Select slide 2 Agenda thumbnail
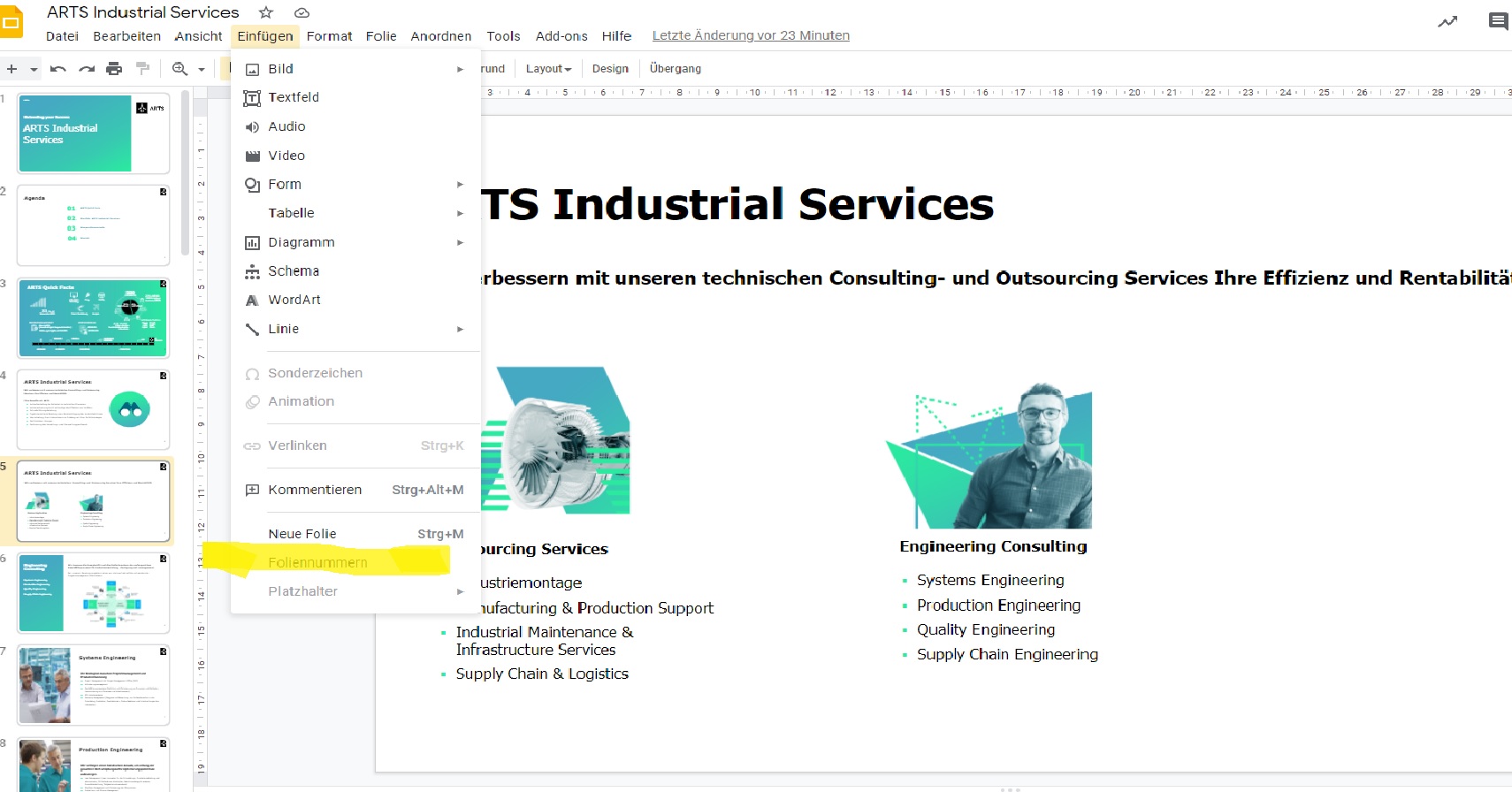The image size is (1512, 792). 93,225
